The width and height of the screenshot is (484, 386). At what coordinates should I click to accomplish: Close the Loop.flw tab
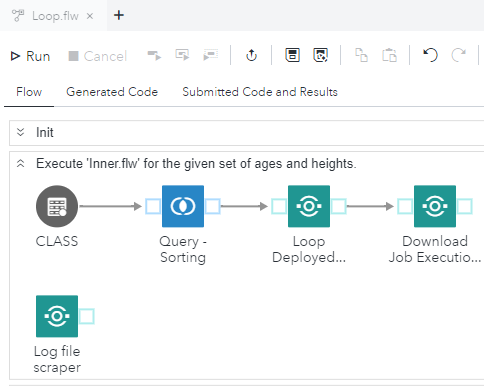click(x=90, y=16)
